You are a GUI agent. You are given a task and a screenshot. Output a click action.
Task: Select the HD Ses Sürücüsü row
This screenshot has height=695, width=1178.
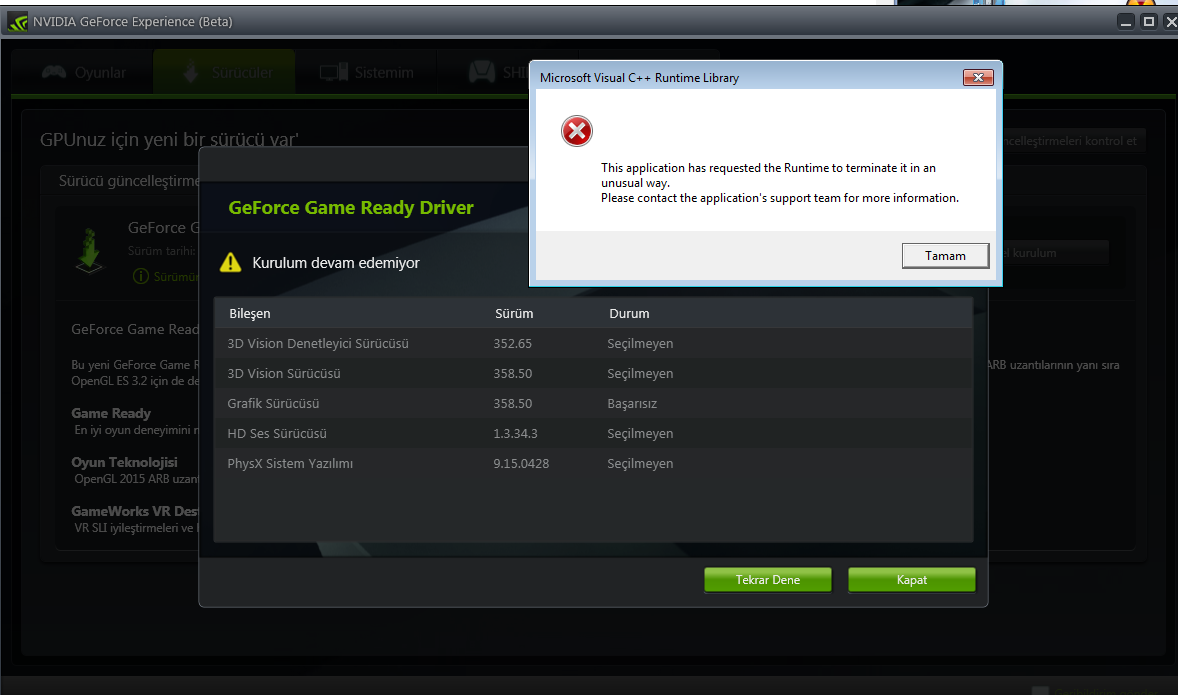[x=594, y=434]
